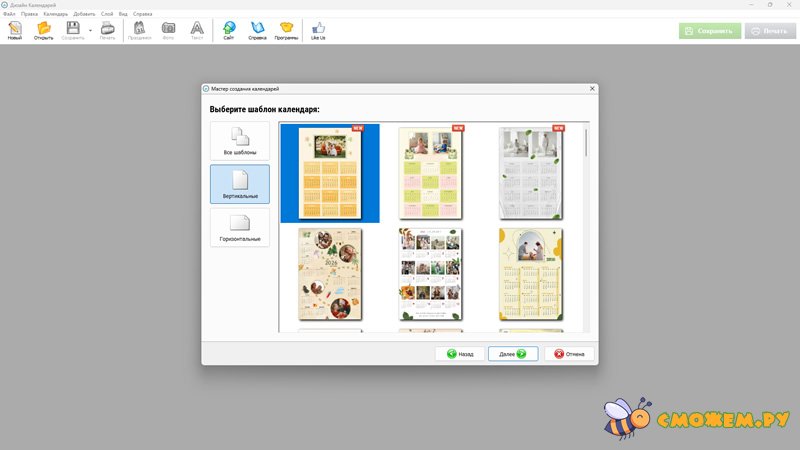
Task: Select the Вертикальные templates category
Action: pyautogui.click(x=240, y=184)
